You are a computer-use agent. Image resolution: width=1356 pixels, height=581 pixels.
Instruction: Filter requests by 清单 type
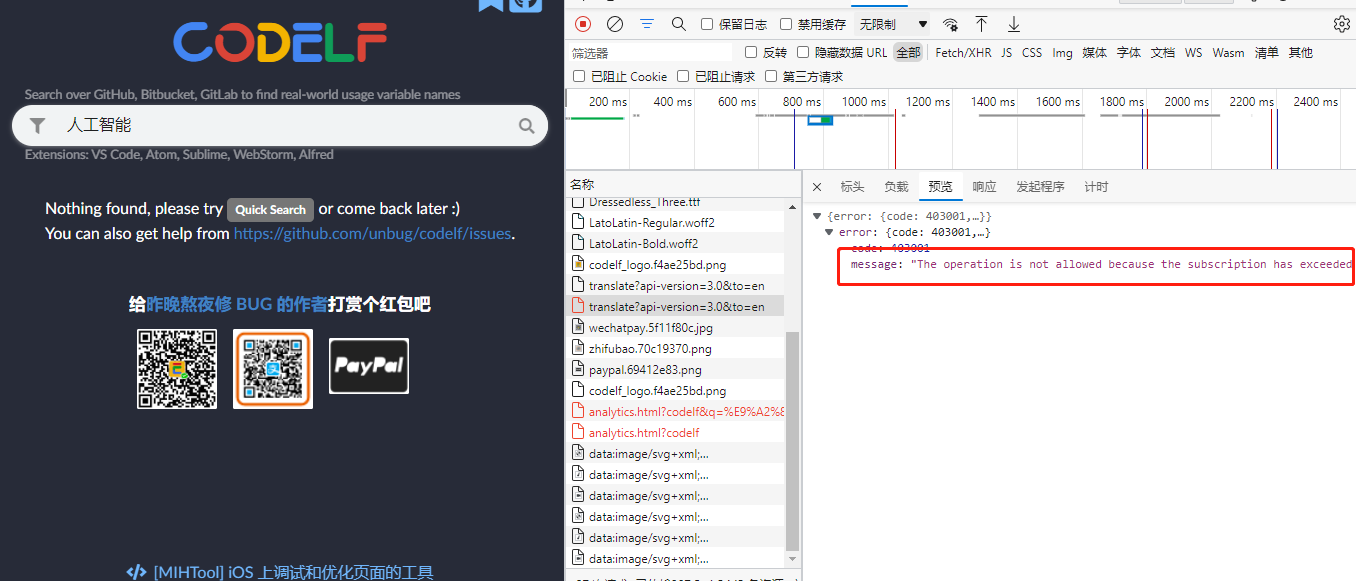(1266, 53)
